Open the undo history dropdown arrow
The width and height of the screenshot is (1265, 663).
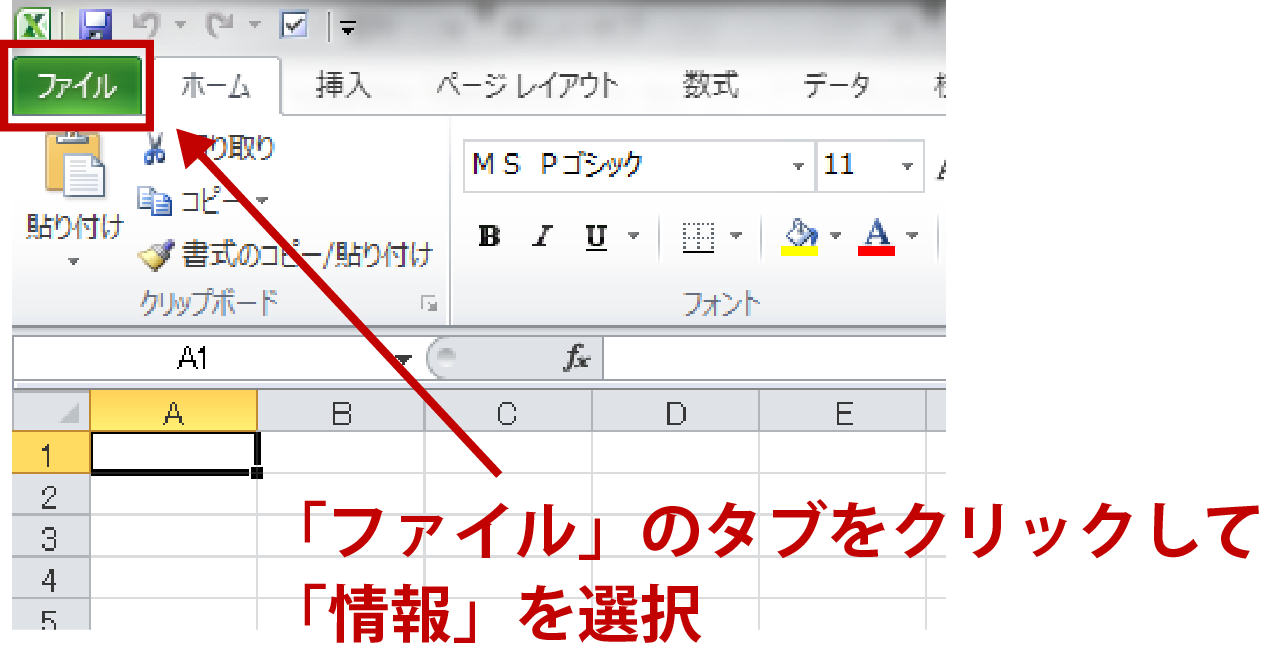(x=181, y=27)
